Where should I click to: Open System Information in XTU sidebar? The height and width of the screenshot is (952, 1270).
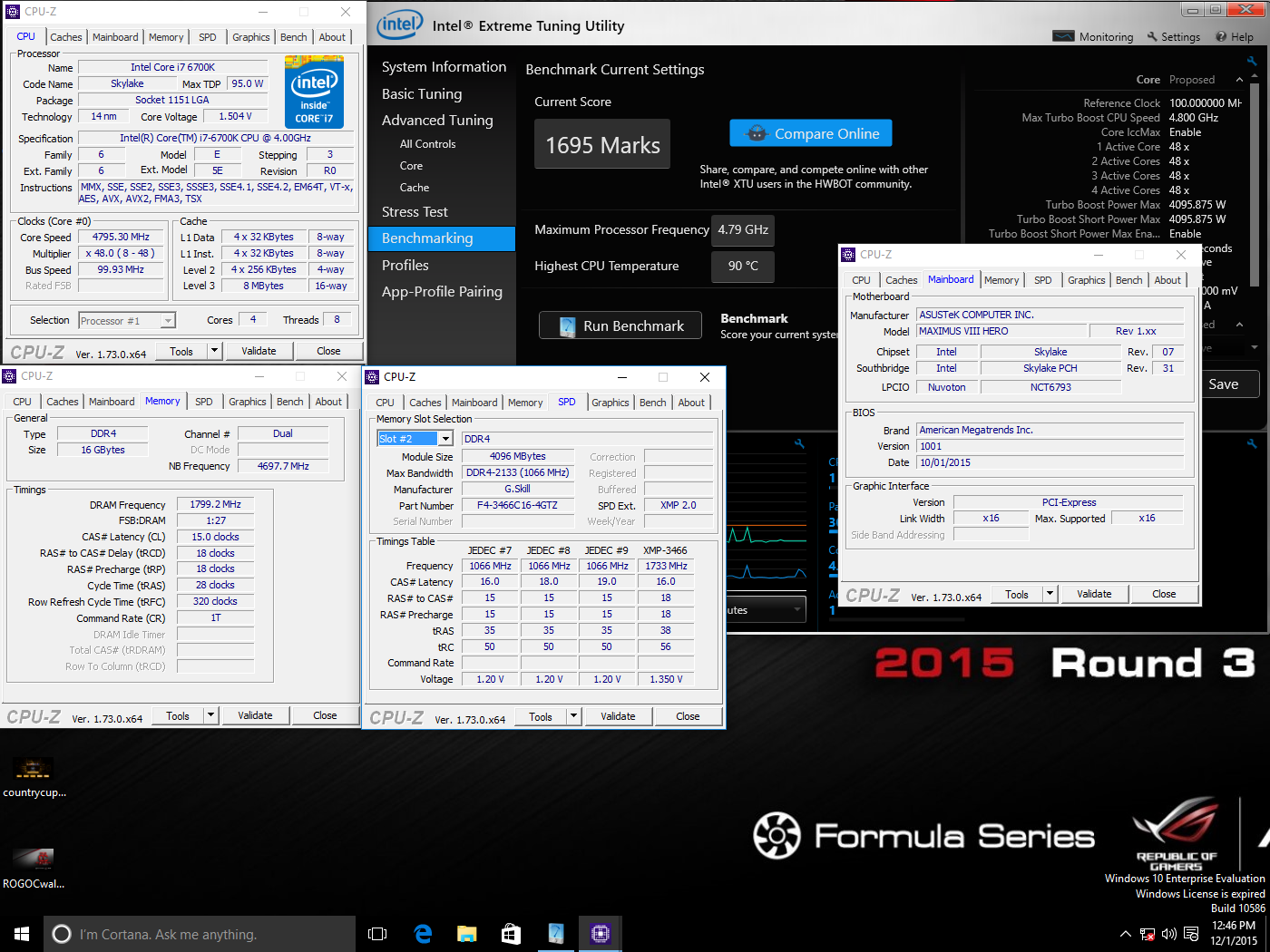tap(444, 67)
